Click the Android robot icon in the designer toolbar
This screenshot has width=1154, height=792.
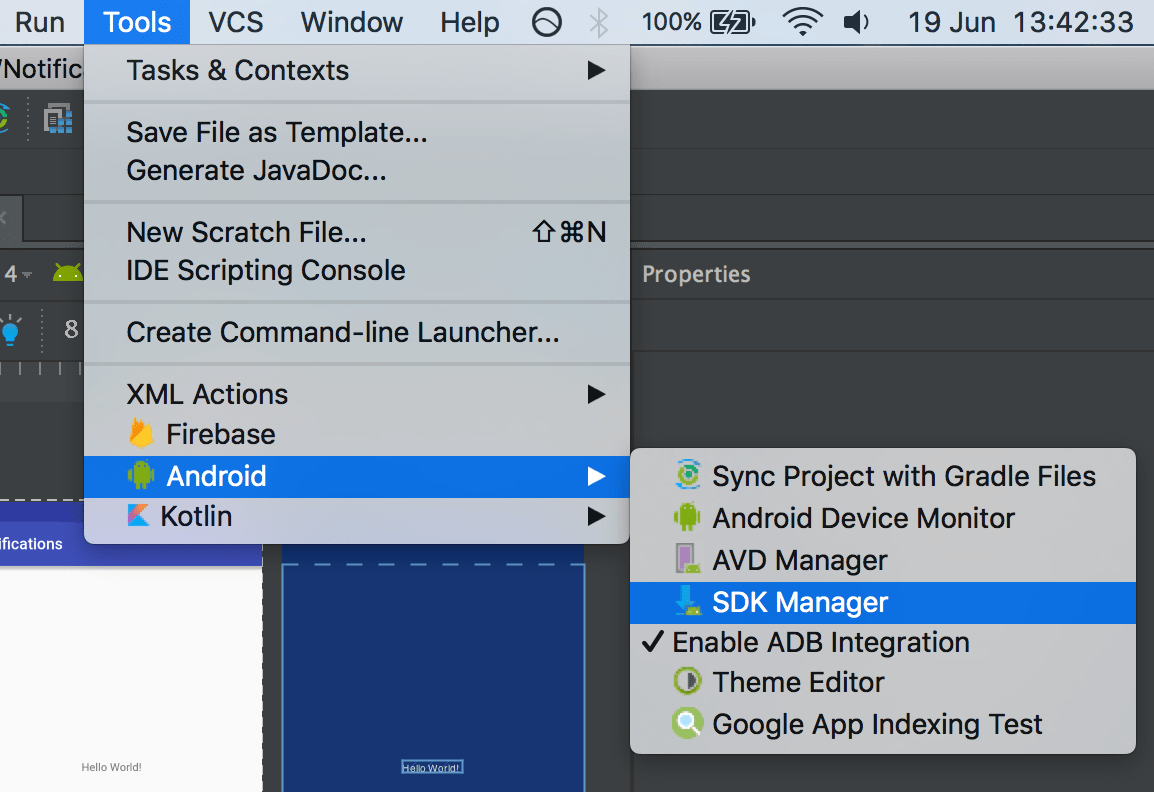tap(68, 273)
